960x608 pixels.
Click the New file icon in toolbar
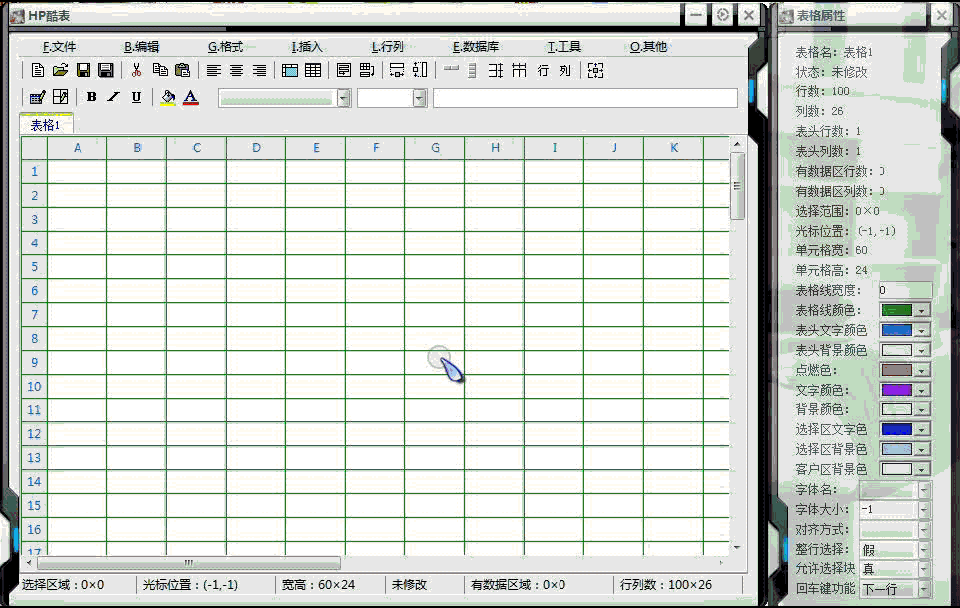coord(38,70)
